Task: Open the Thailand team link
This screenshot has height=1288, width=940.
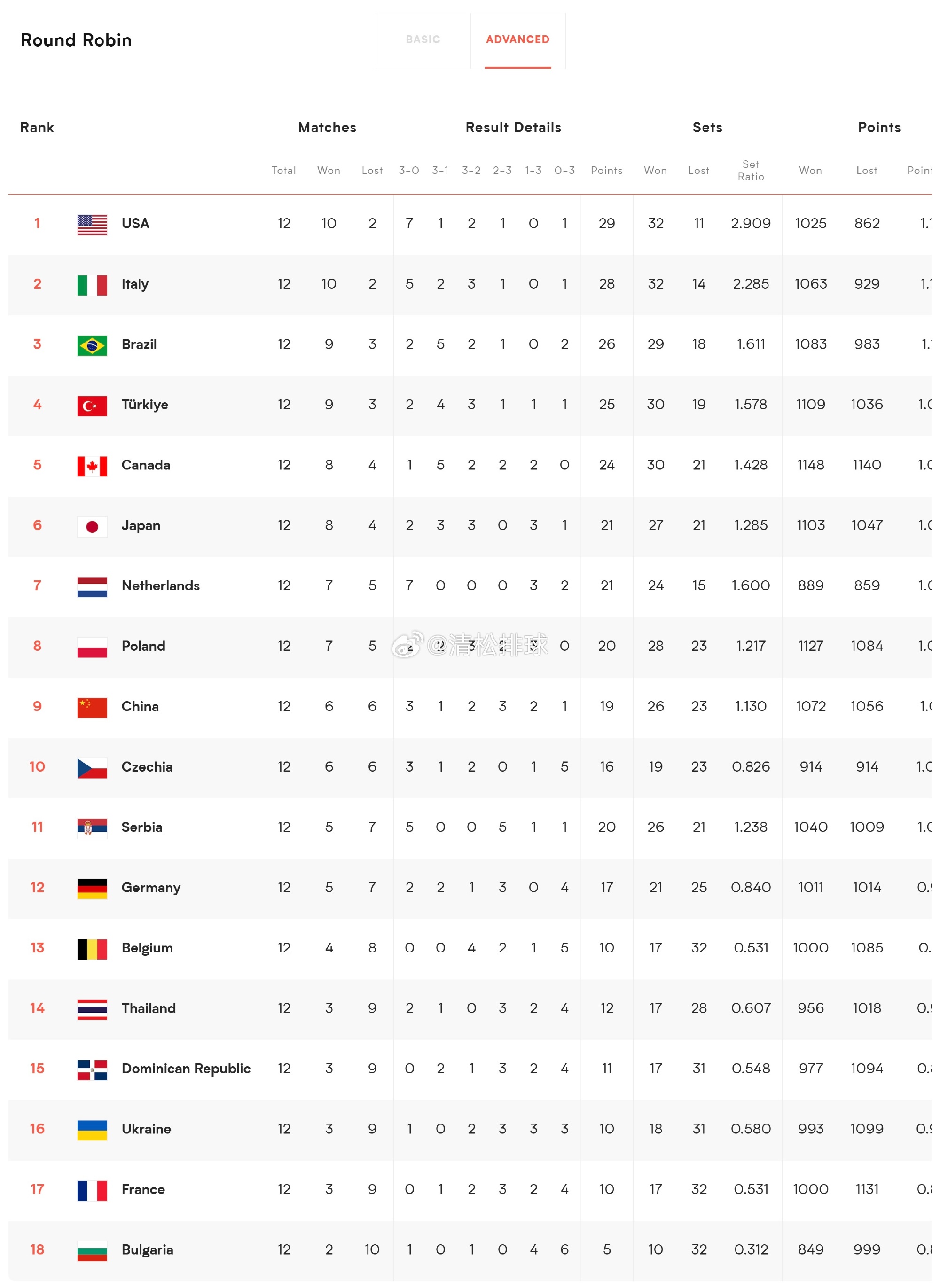Action: (x=149, y=1008)
